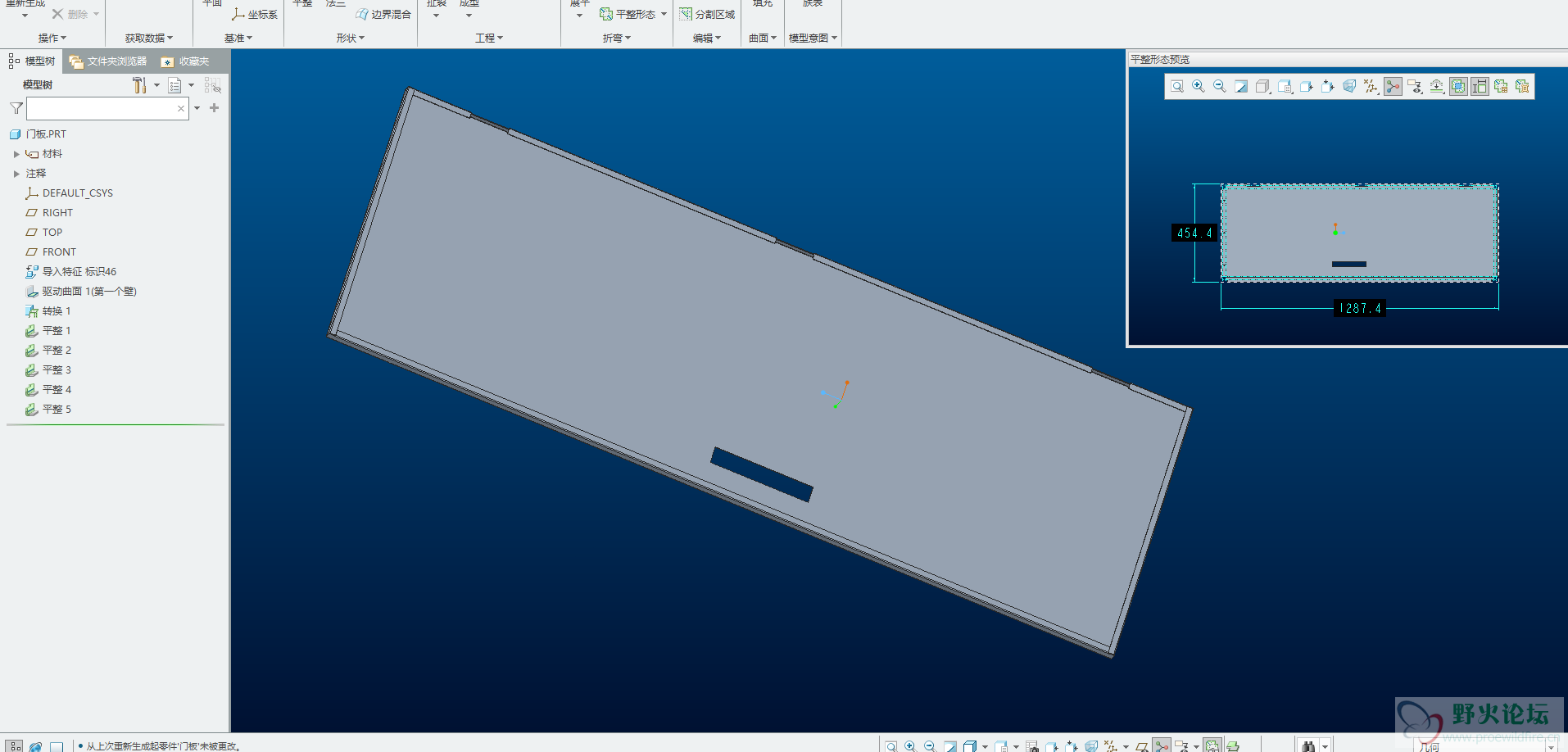1568x752 pixels.
Task: Zoom in using bottom graphics toolbar
Action: pyautogui.click(x=910, y=746)
